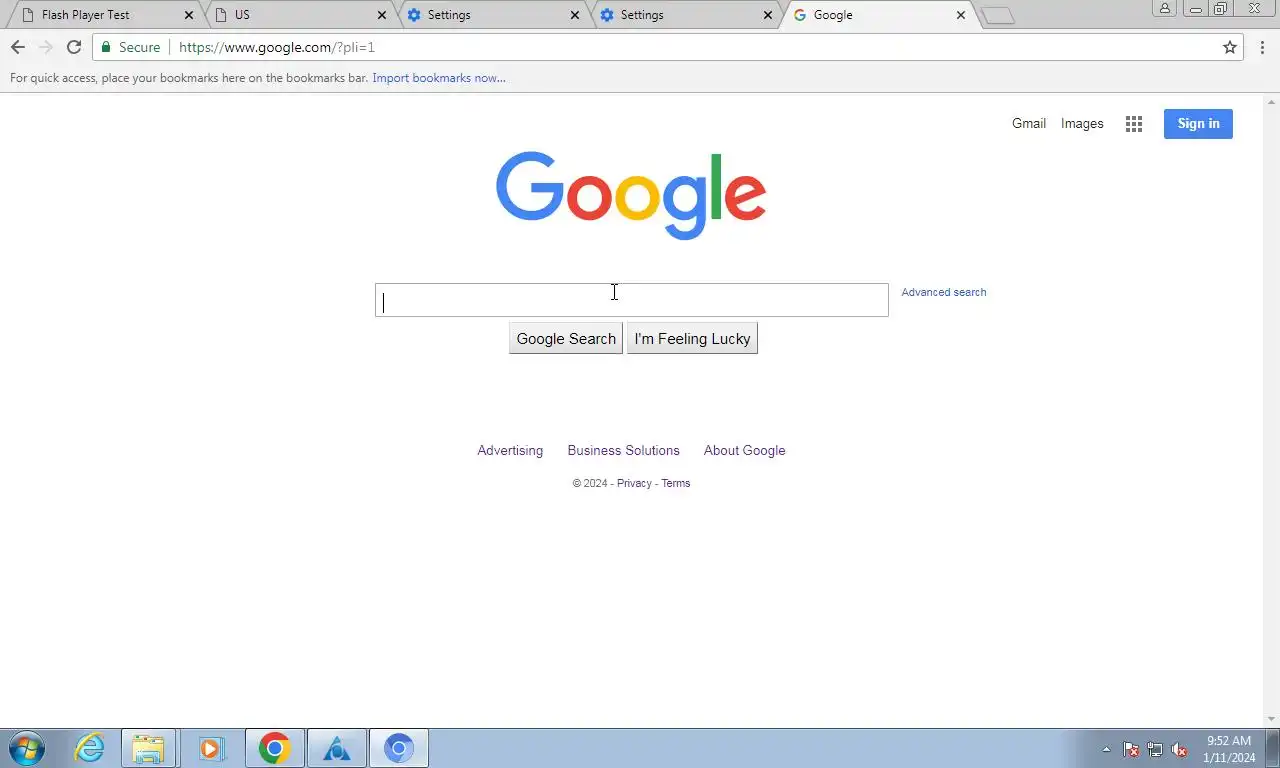Click the green Secure padlock icon

pyautogui.click(x=106, y=47)
